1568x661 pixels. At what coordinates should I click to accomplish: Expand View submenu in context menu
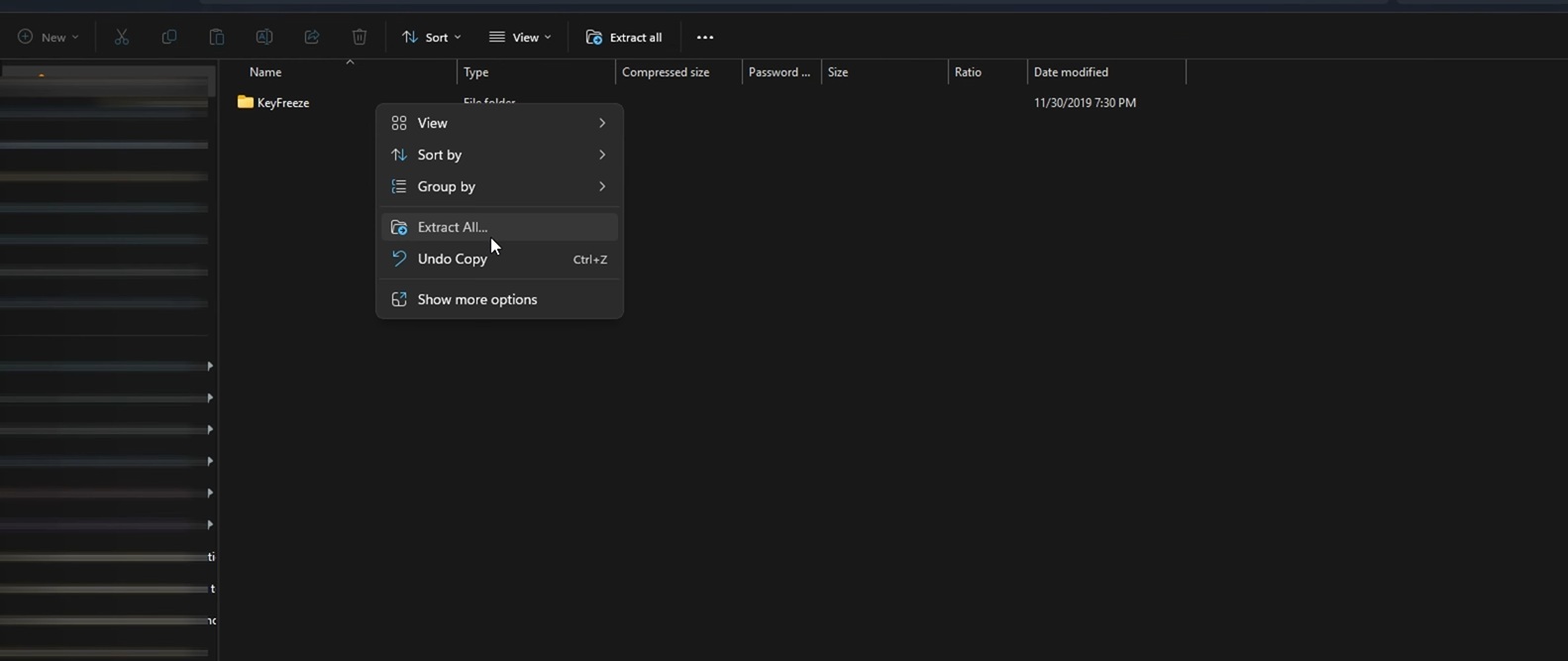click(499, 123)
